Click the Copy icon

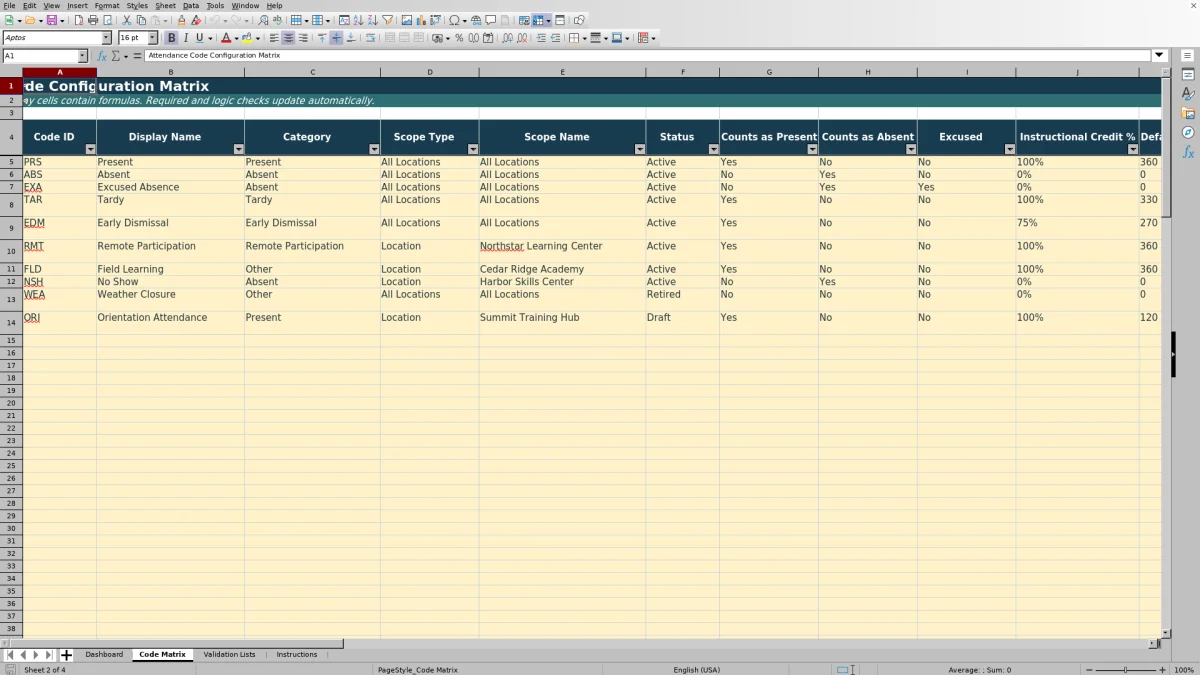click(x=141, y=20)
